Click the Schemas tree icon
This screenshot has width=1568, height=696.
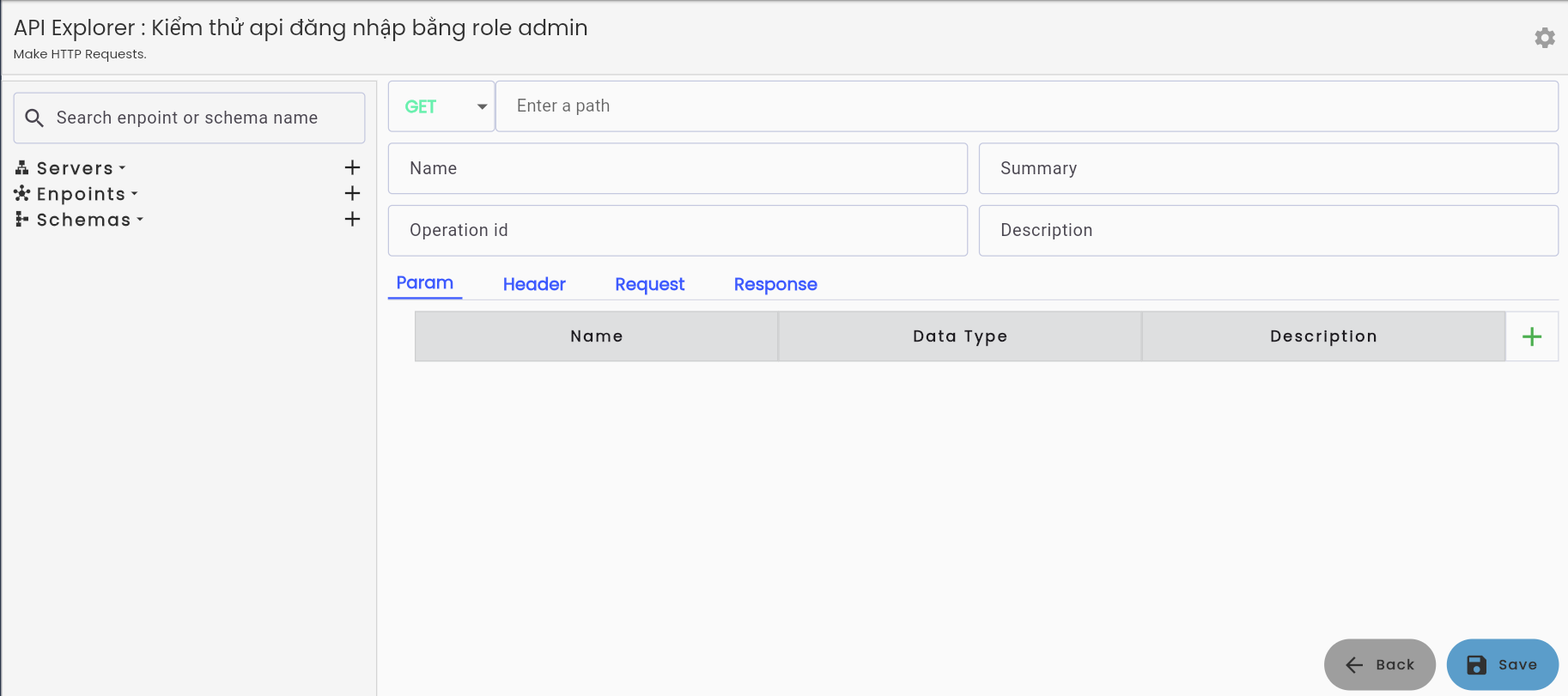tap(22, 219)
